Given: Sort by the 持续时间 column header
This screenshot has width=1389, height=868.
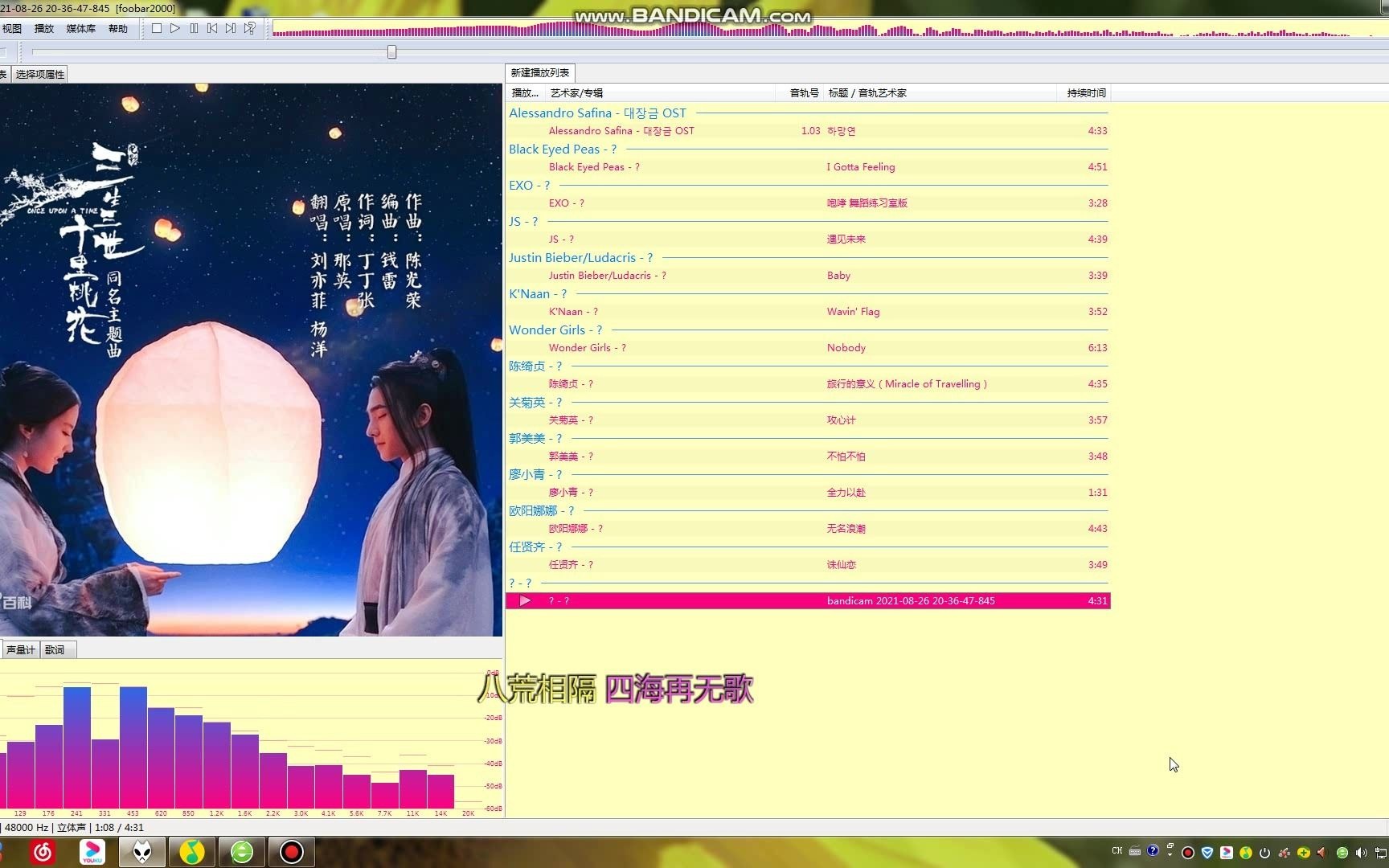Looking at the screenshot, I should 1085,93.
